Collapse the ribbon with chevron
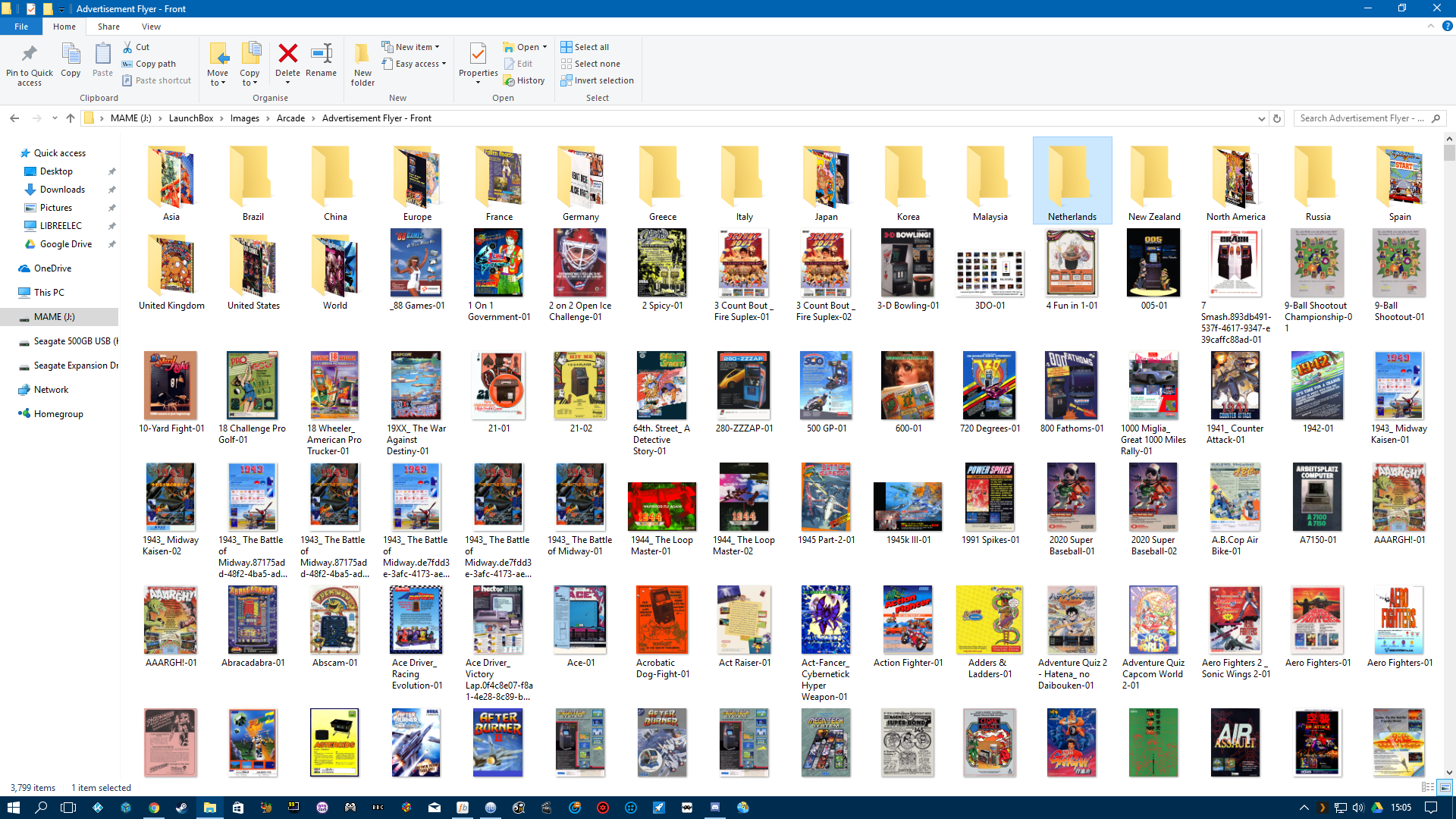 coord(1431,26)
